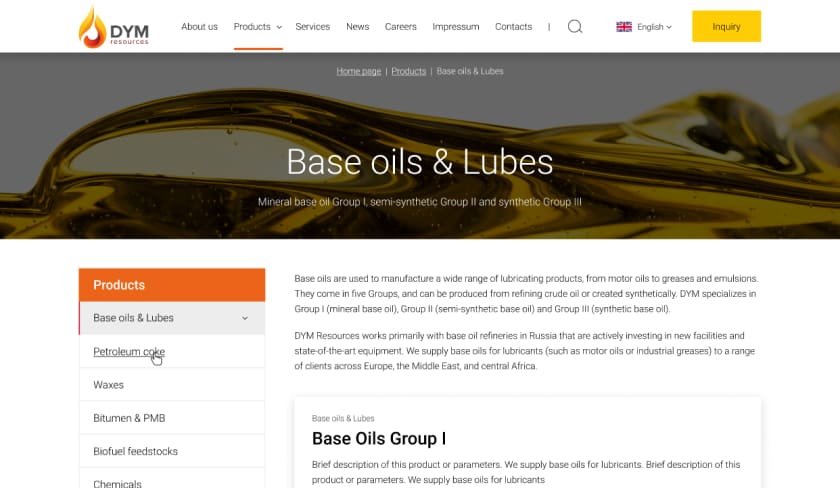Open the Base Oils Group I heading

[379, 439]
